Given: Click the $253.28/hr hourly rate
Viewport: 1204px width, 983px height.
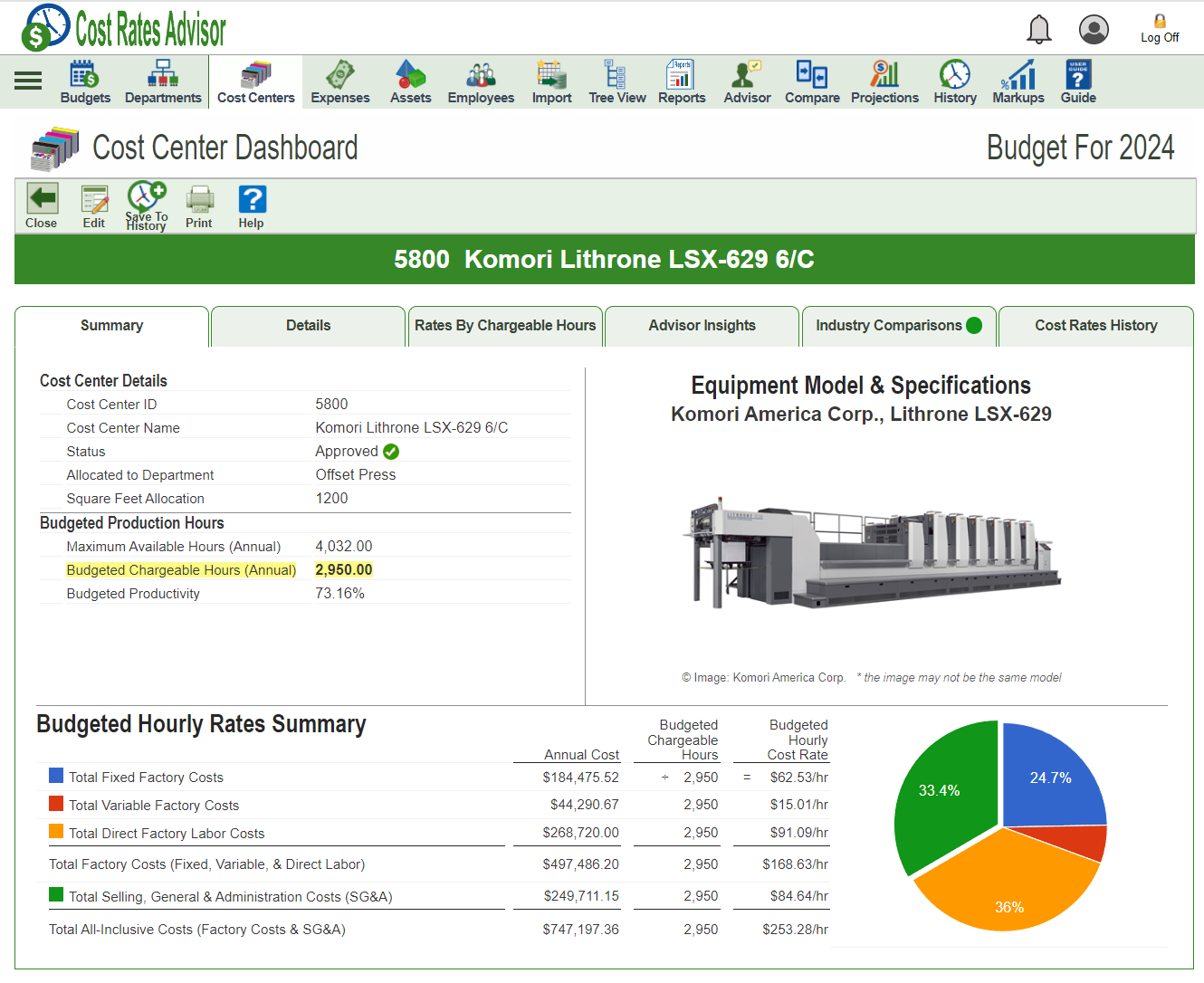Looking at the screenshot, I should click(795, 930).
